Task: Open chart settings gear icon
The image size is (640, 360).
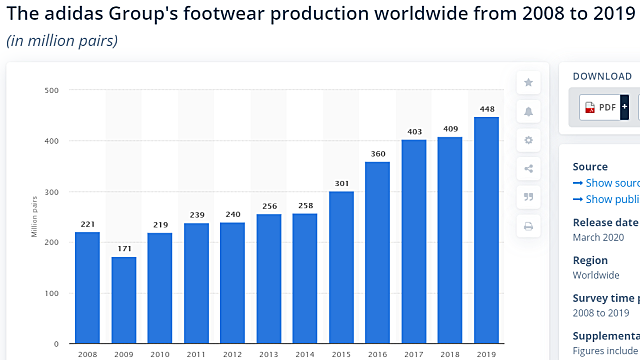Action: 529,140
